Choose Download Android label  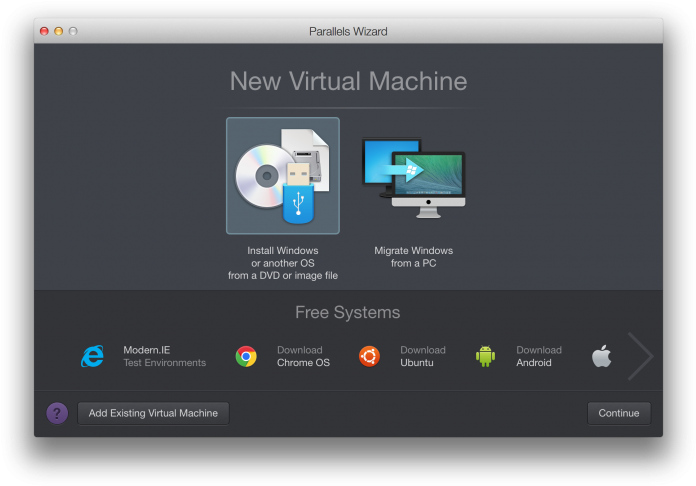539,356
